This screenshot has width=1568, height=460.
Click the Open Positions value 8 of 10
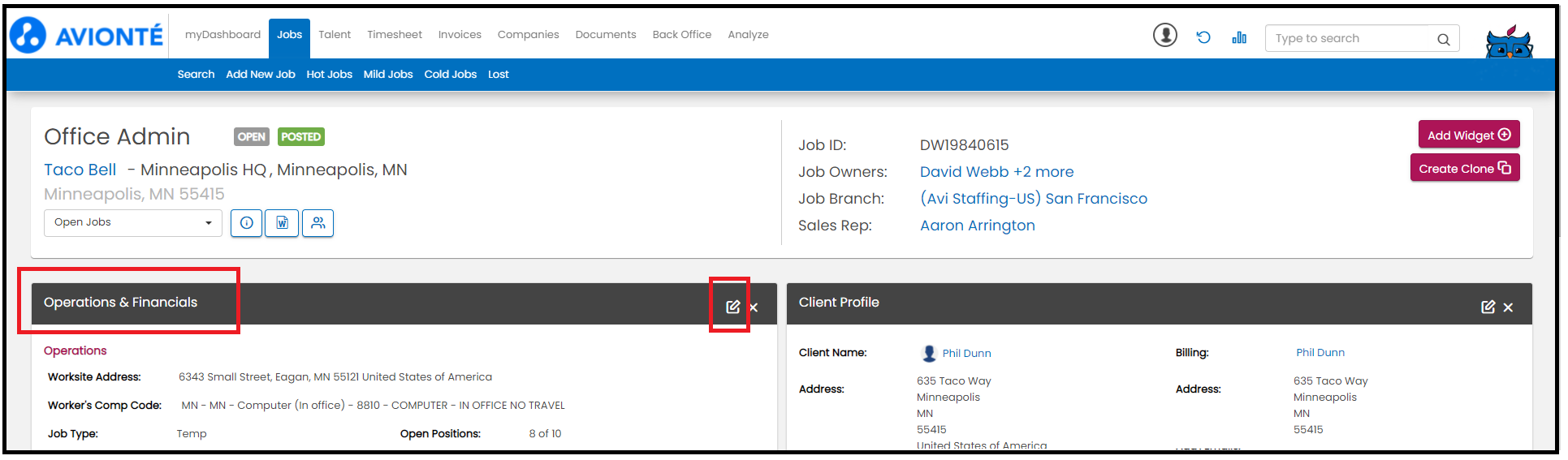click(x=546, y=434)
